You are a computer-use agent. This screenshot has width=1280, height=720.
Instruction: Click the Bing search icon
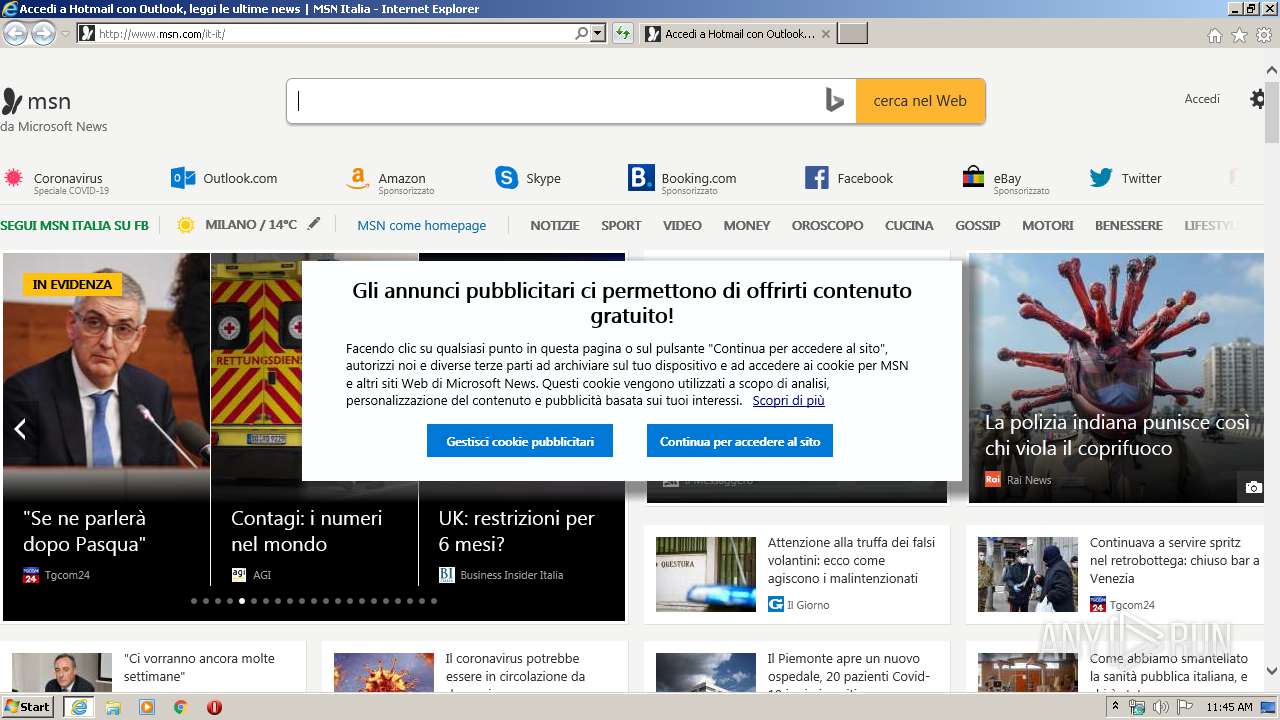tap(834, 100)
